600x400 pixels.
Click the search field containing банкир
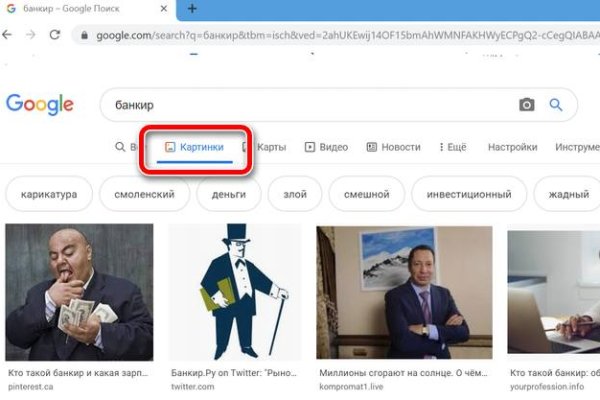tap(300, 105)
